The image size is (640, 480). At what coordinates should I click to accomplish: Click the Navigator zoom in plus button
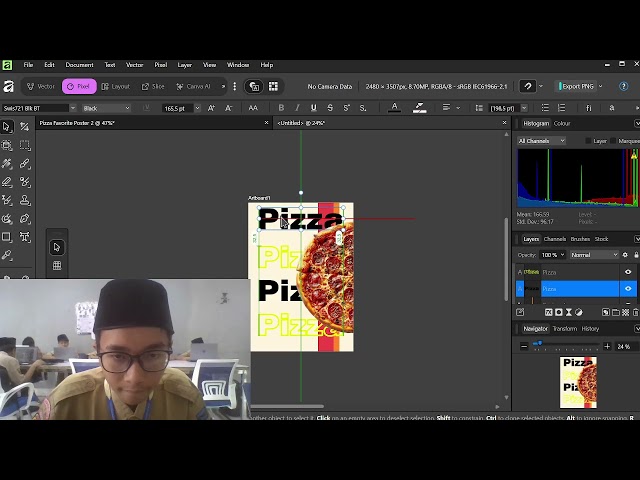pyautogui.click(x=607, y=347)
